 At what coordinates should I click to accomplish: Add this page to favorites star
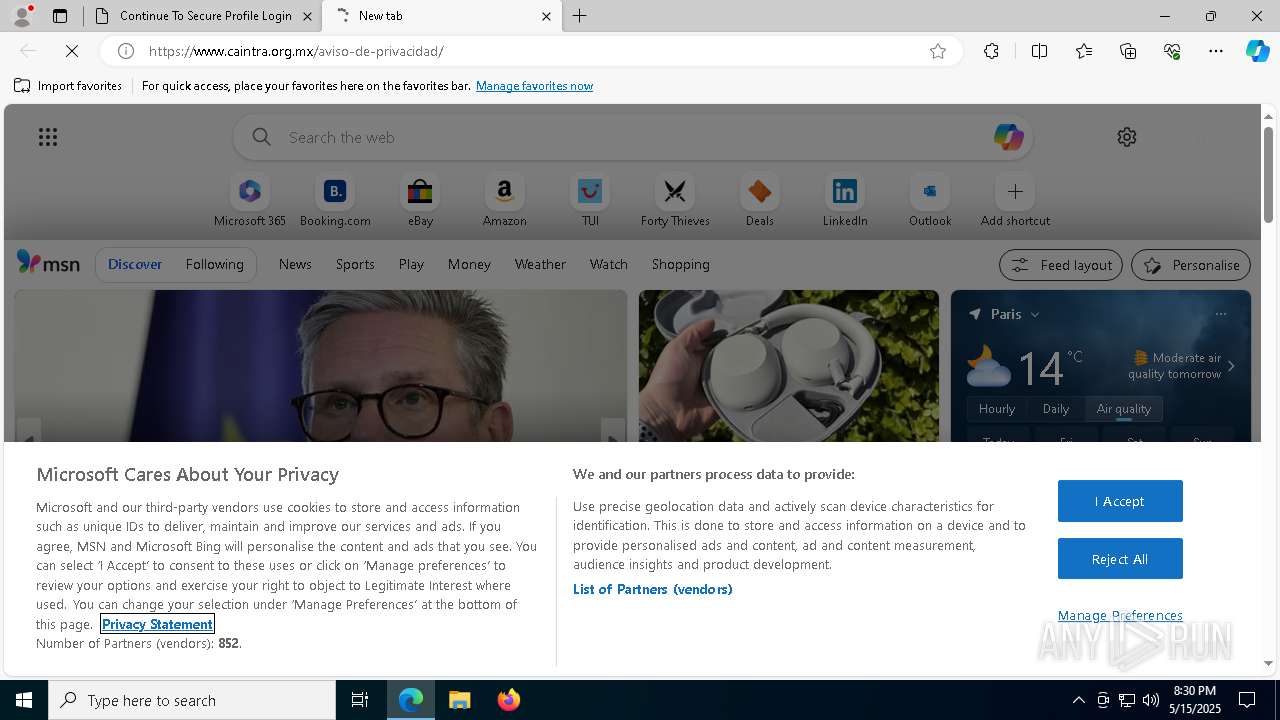[x=938, y=51]
